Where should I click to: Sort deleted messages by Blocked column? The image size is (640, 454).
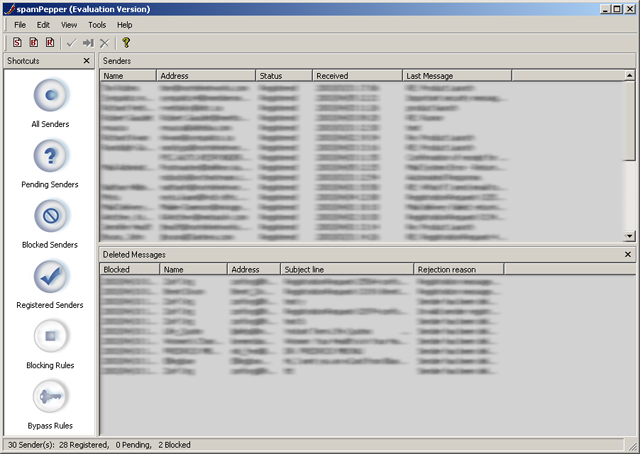pos(130,269)
